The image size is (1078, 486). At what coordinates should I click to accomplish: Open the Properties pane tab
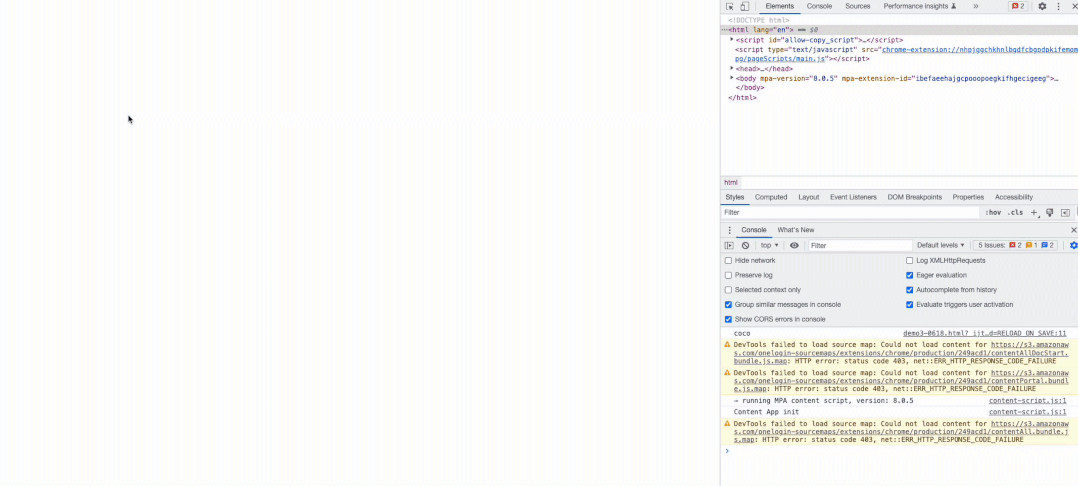point(968,197)
